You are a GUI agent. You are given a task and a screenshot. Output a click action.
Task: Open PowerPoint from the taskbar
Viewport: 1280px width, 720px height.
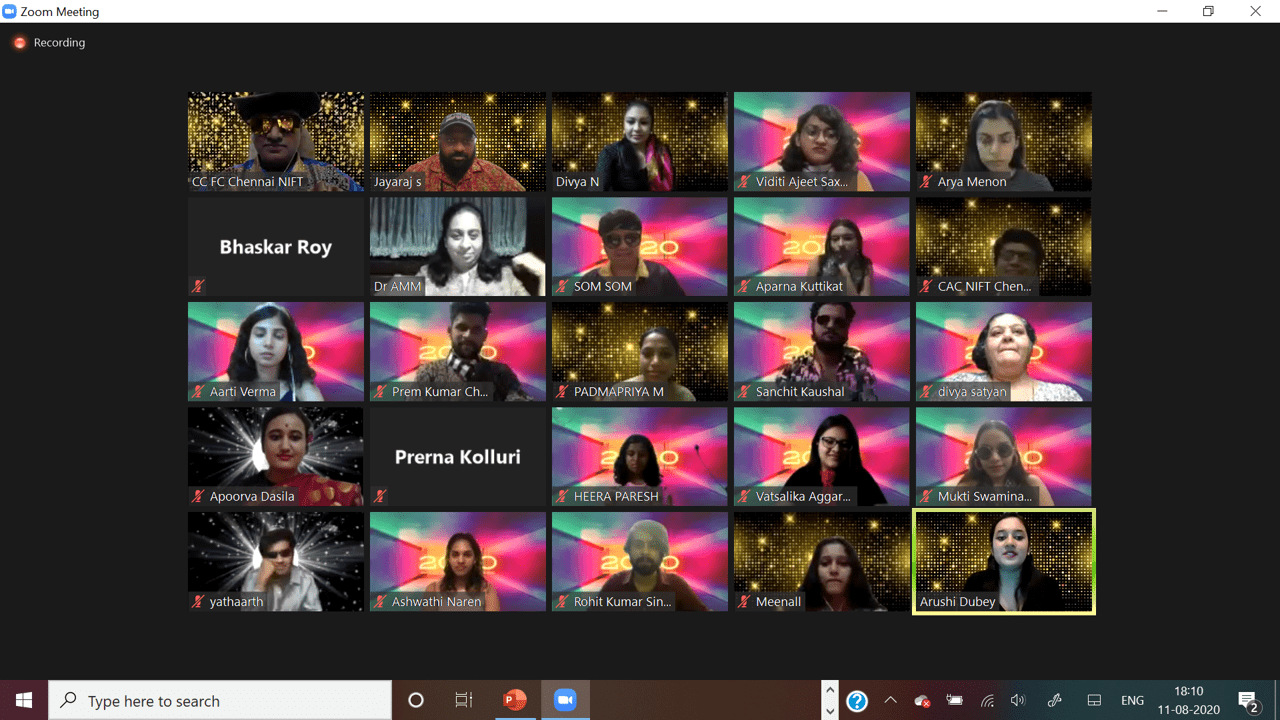[515, 700]
